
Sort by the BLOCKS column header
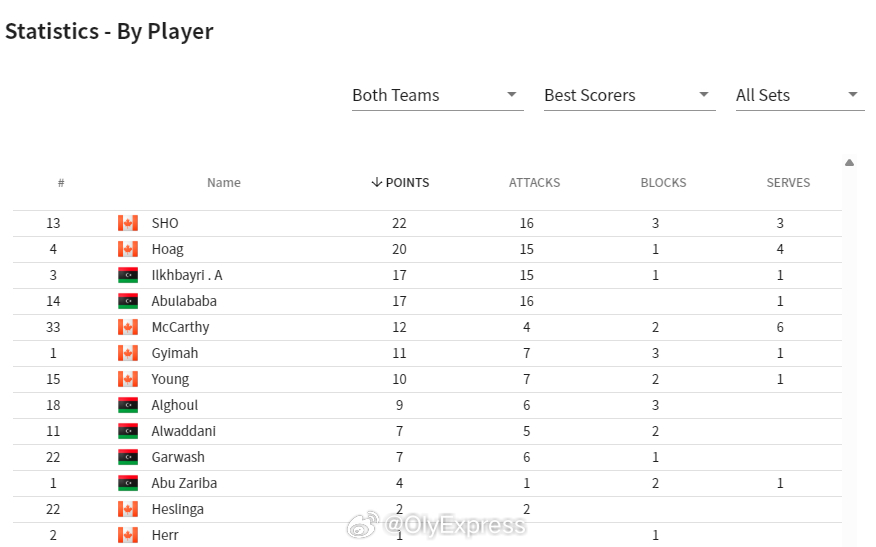click(663, 183)
